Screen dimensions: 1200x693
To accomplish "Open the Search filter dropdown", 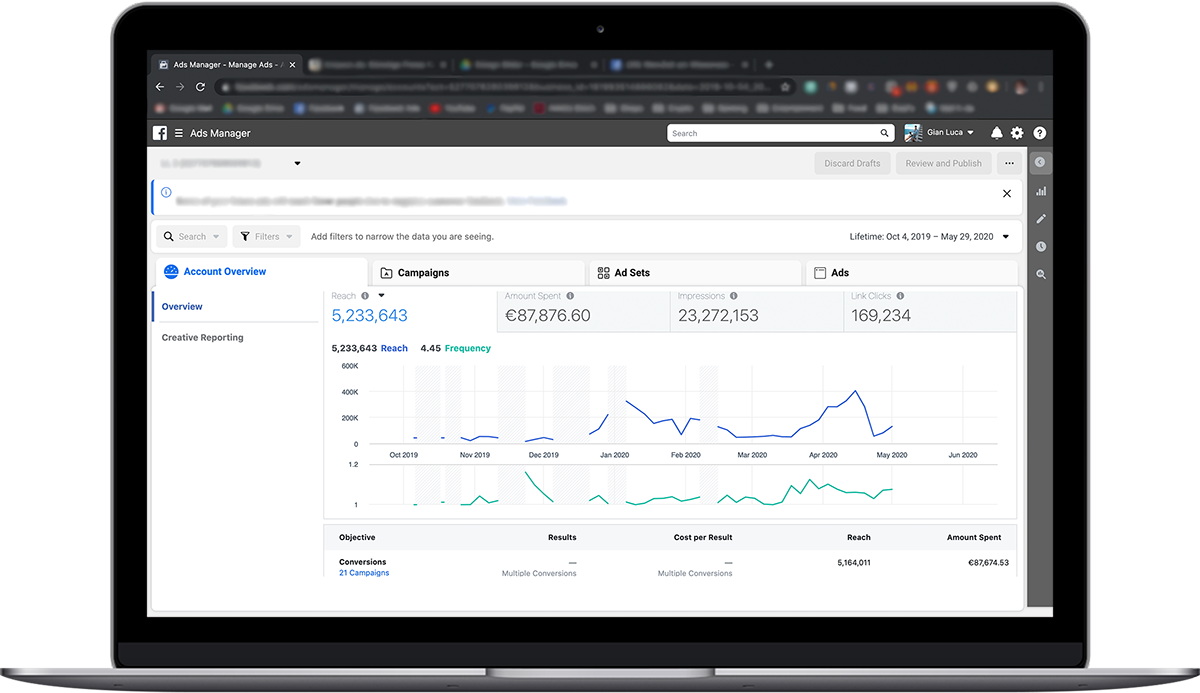I will coord(192,237).
